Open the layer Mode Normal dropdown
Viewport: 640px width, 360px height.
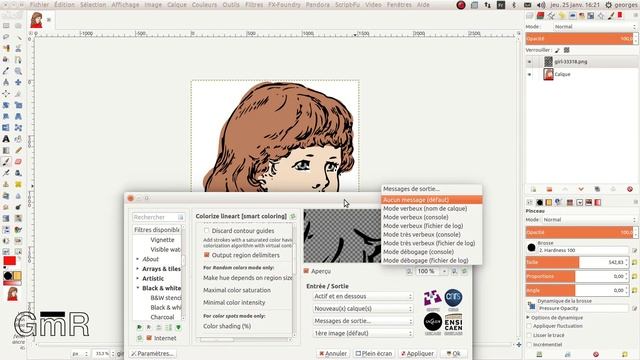pyautogui.click(x=595, y=27)
